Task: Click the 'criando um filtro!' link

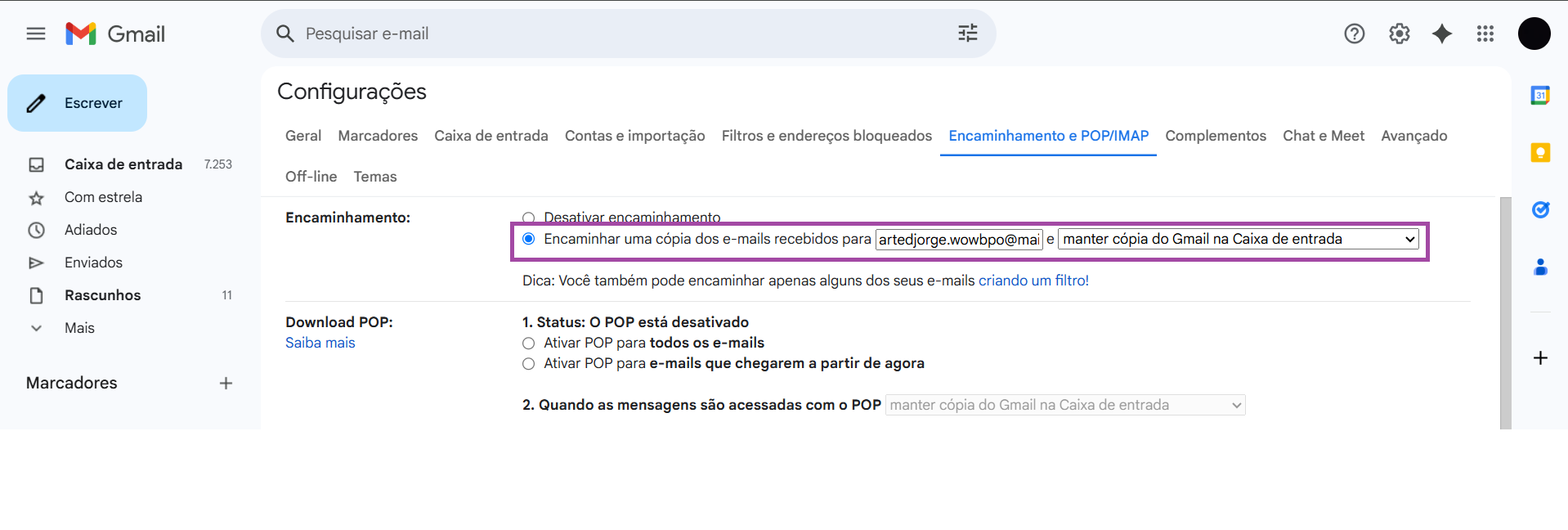Action: click(1033, 281)
